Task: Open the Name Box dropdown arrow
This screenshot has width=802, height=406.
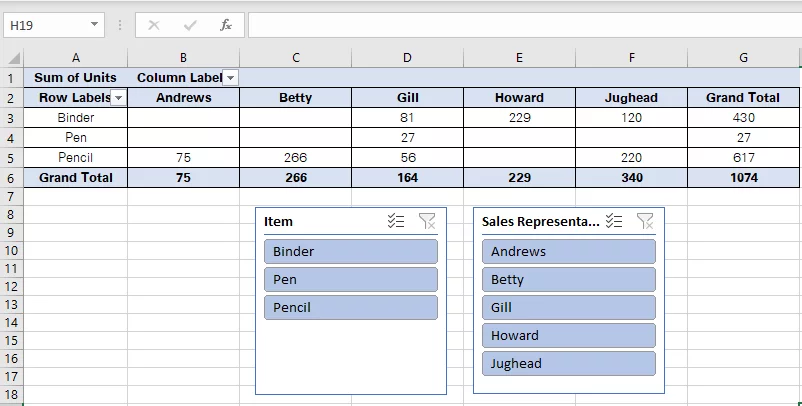Action: [94, 25]
